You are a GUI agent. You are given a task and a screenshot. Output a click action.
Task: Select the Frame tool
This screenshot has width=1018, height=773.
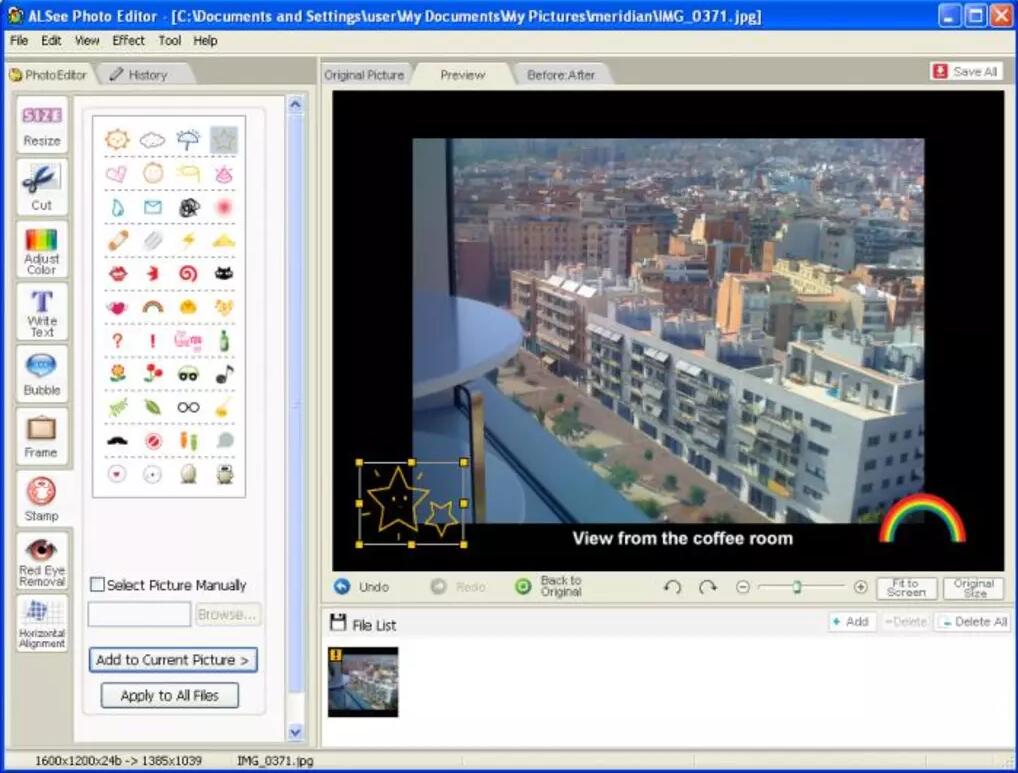pyautogui.click(x=42, y=437)
